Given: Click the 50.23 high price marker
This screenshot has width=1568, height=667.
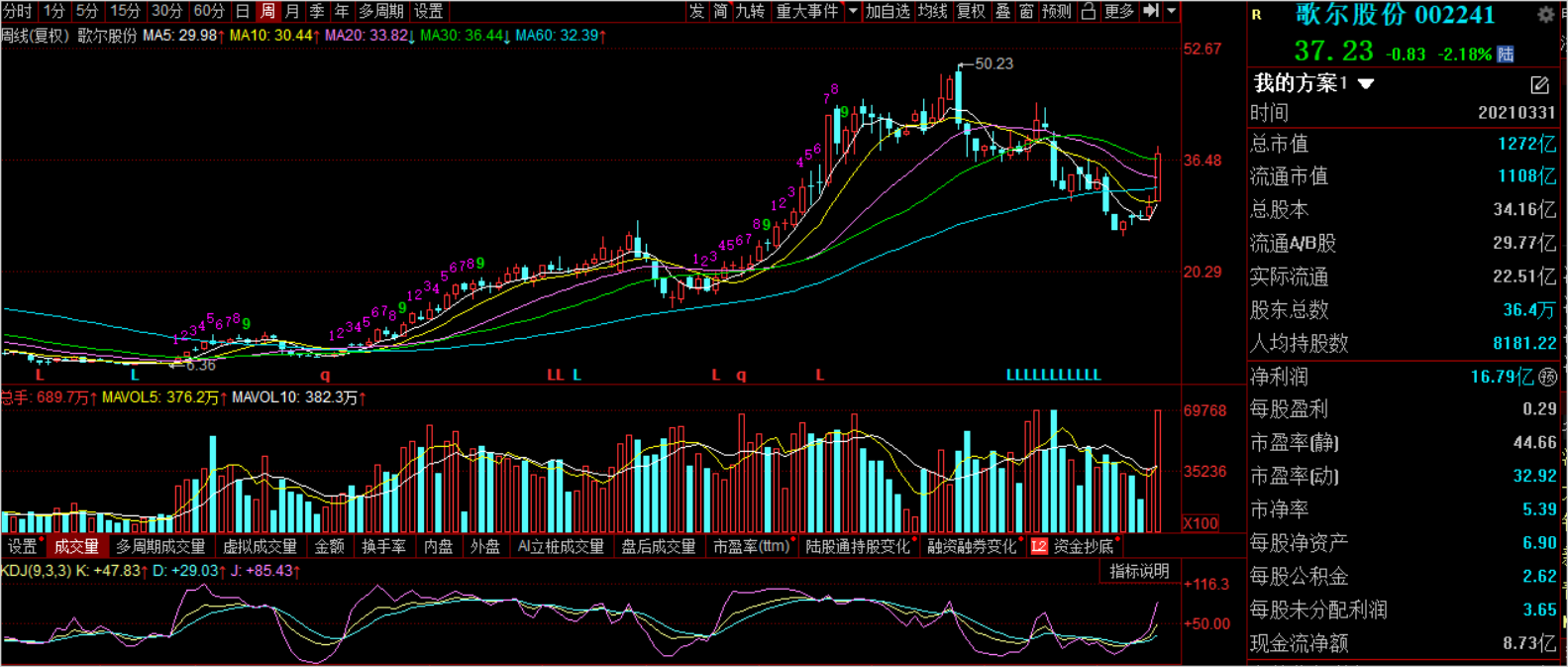Looking at the screenshot, I should pyautogui.click(x=993, y=63).
